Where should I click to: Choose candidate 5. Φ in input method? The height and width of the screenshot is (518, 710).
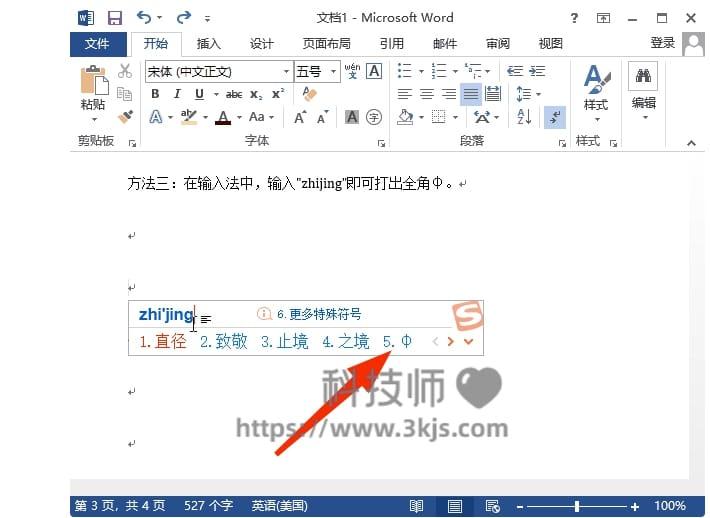pos(397,341)
